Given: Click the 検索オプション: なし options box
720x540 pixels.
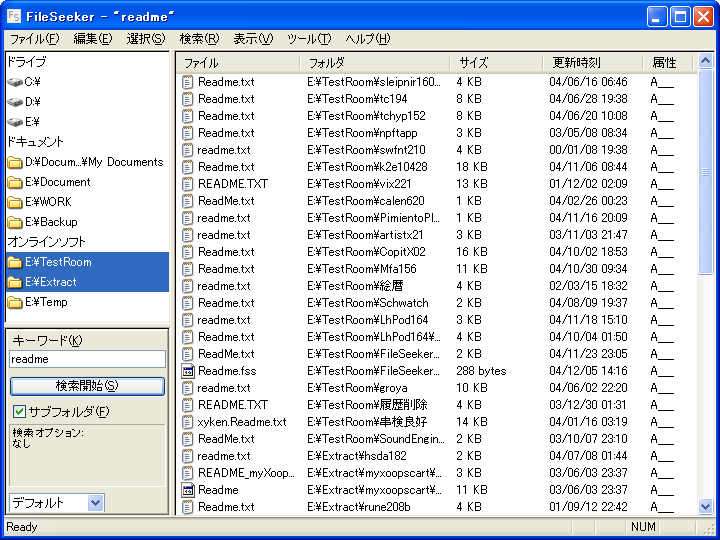Looking at the screenshot, I should tap(87, 456).
